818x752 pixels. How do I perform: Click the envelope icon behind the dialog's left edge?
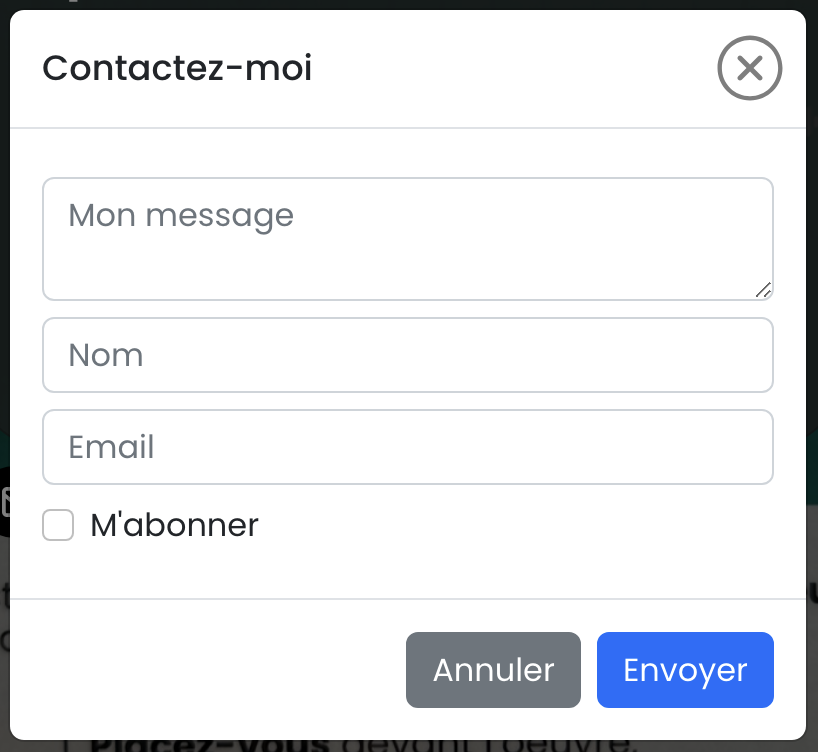(5, 500)
